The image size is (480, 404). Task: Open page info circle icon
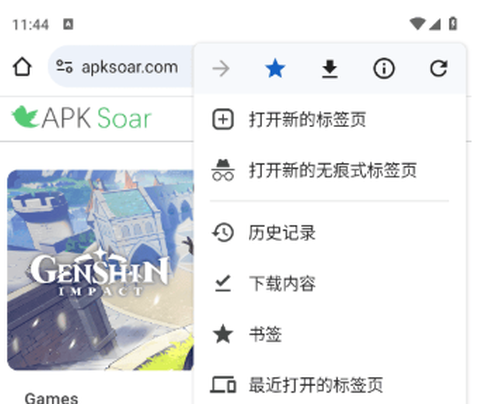pos(384,69)
